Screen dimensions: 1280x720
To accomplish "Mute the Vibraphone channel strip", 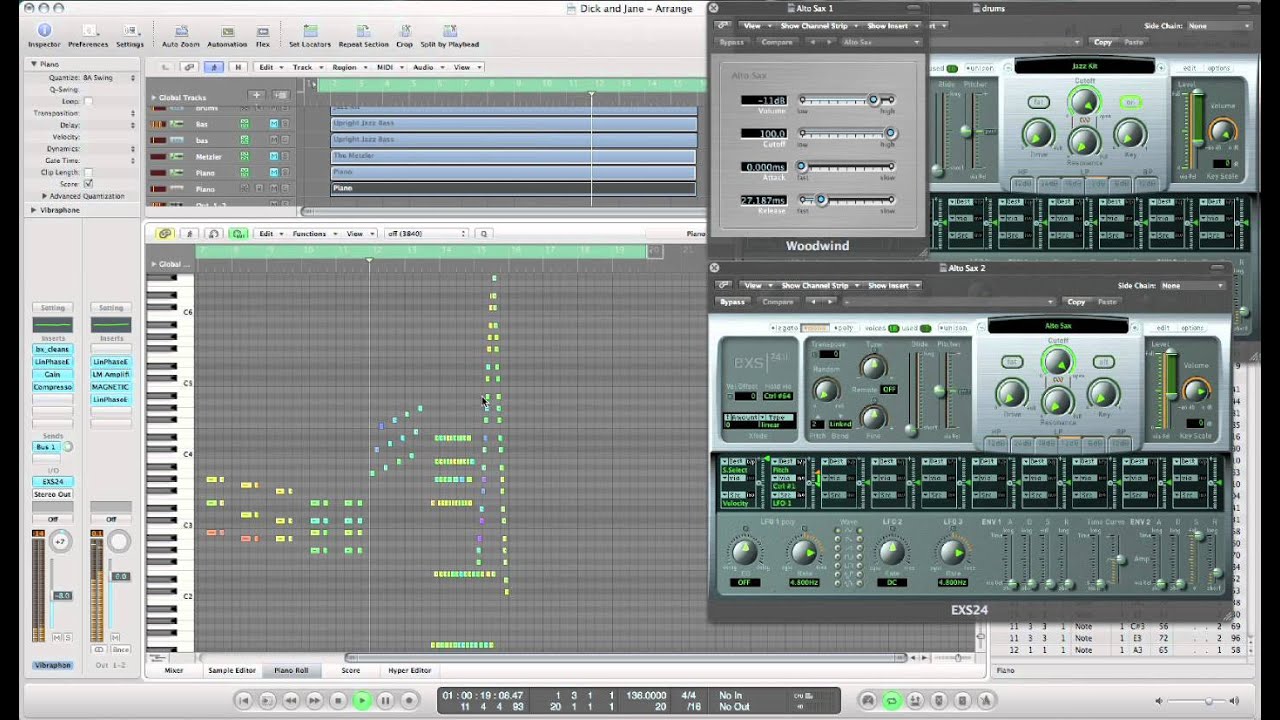I will pyautogui.click(x=55, y=637).
